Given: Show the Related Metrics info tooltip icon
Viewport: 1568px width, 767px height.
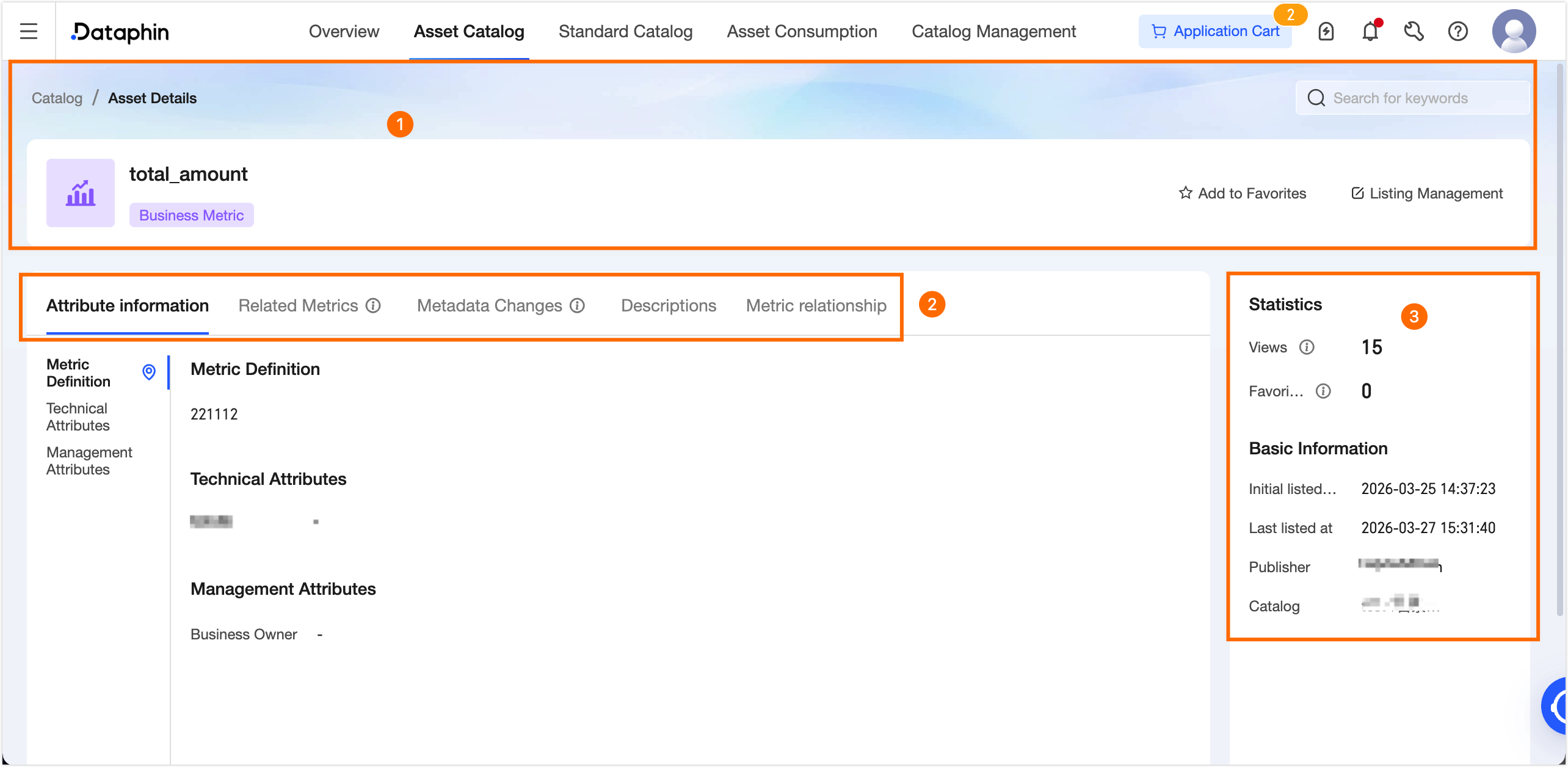Looking at the screenshot, I should tap(373, 305).
